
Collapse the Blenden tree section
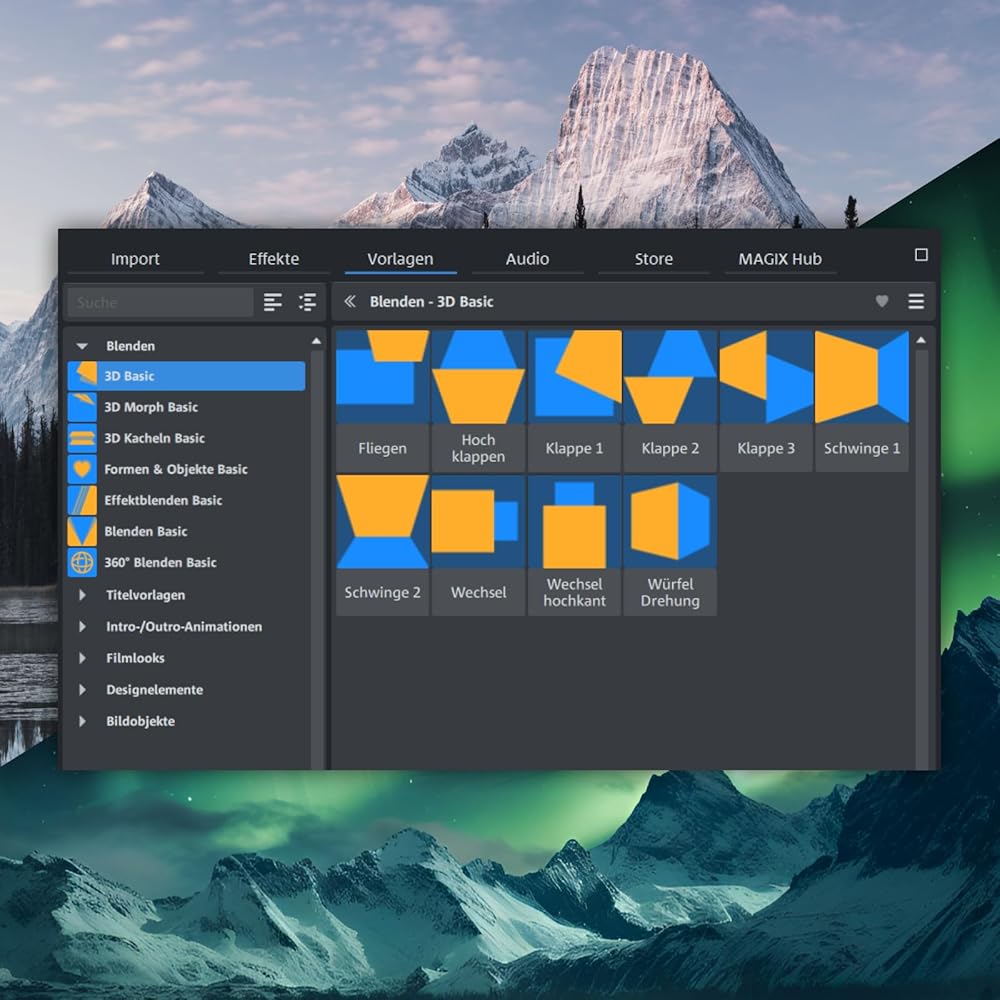pyautogui.click(x=83, y=346)
